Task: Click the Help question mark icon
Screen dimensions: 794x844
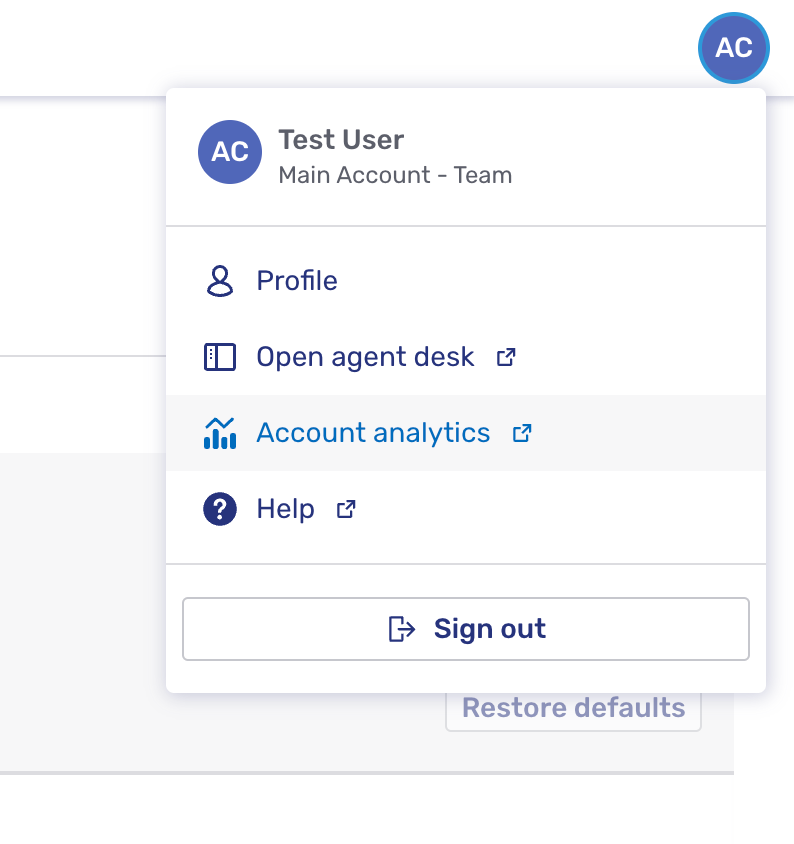Action: (x=218, y=508)
